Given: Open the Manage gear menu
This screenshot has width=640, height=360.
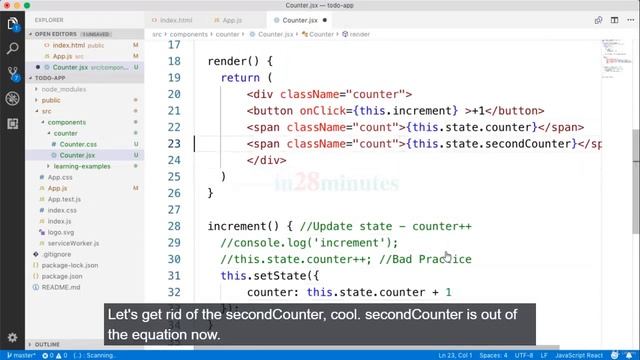Looking at the screenshot, I should [12, 338].
